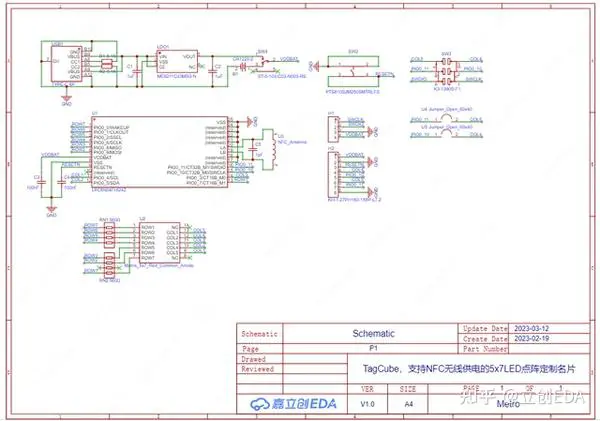Image resolution: width=600 pixels, height=421 pixels.
Task: Click the PIO0_0/WAKEUP pin label on U1
Action: (x=112, y=127)
